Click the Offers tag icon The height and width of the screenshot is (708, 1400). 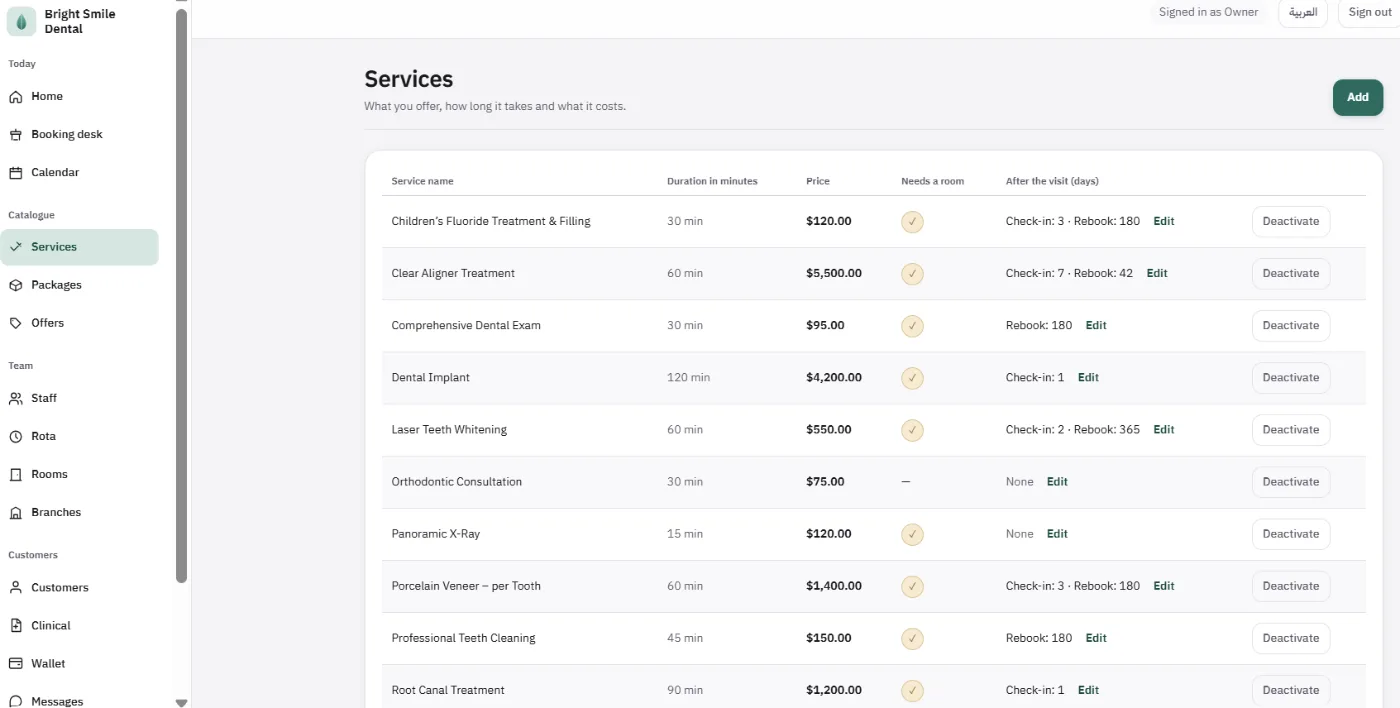pos(15,323)
